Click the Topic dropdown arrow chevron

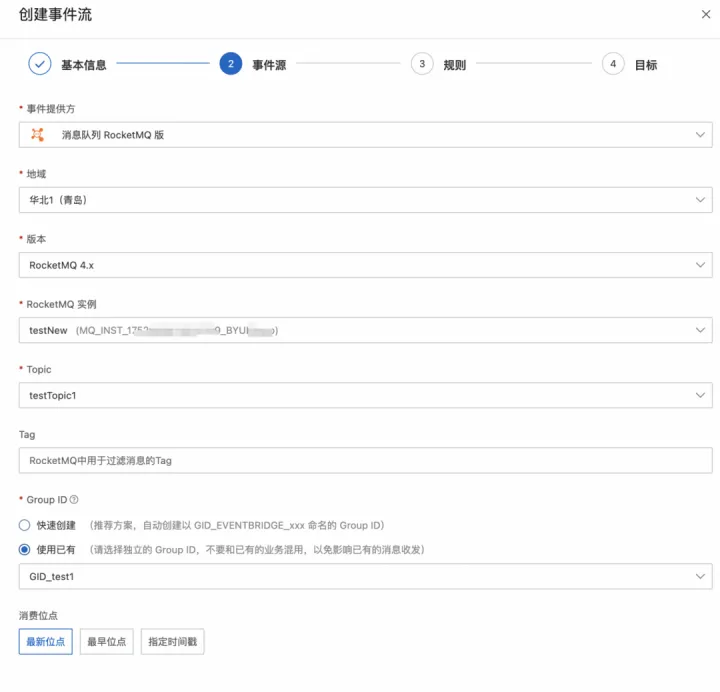(x=700, y=395)
